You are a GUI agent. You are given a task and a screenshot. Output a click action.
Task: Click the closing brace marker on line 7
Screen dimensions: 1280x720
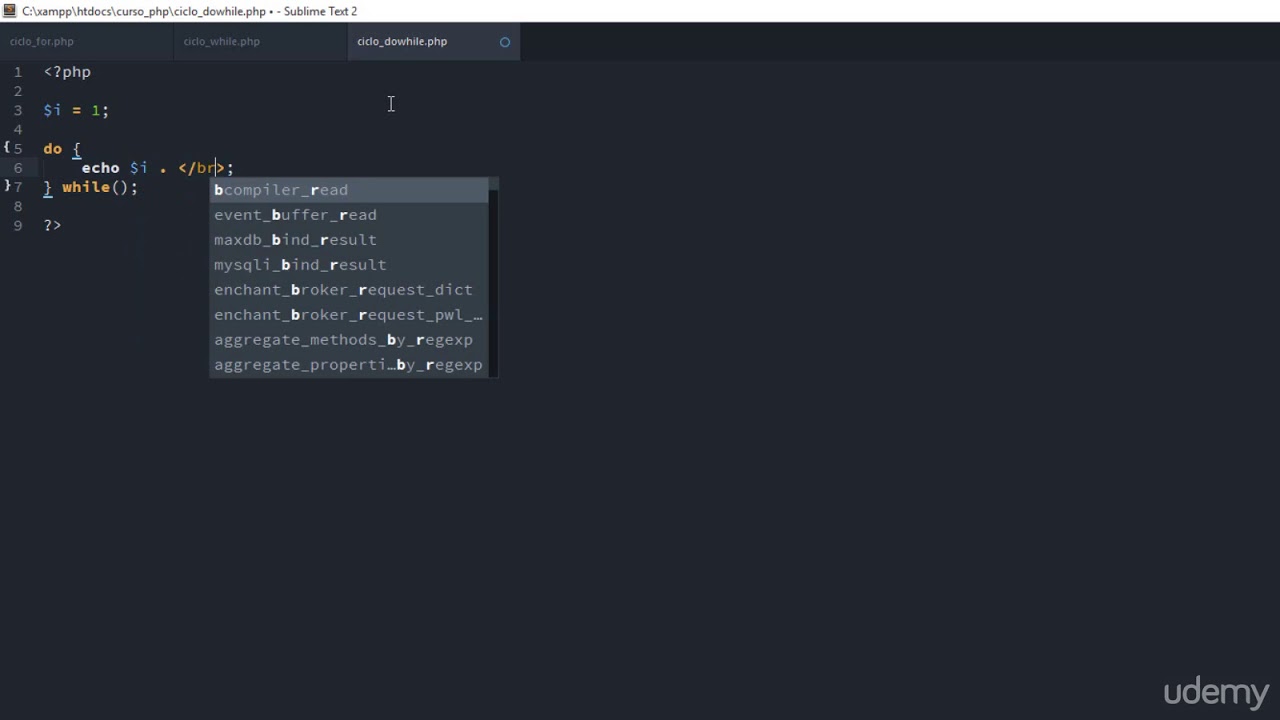pos(6,186)
